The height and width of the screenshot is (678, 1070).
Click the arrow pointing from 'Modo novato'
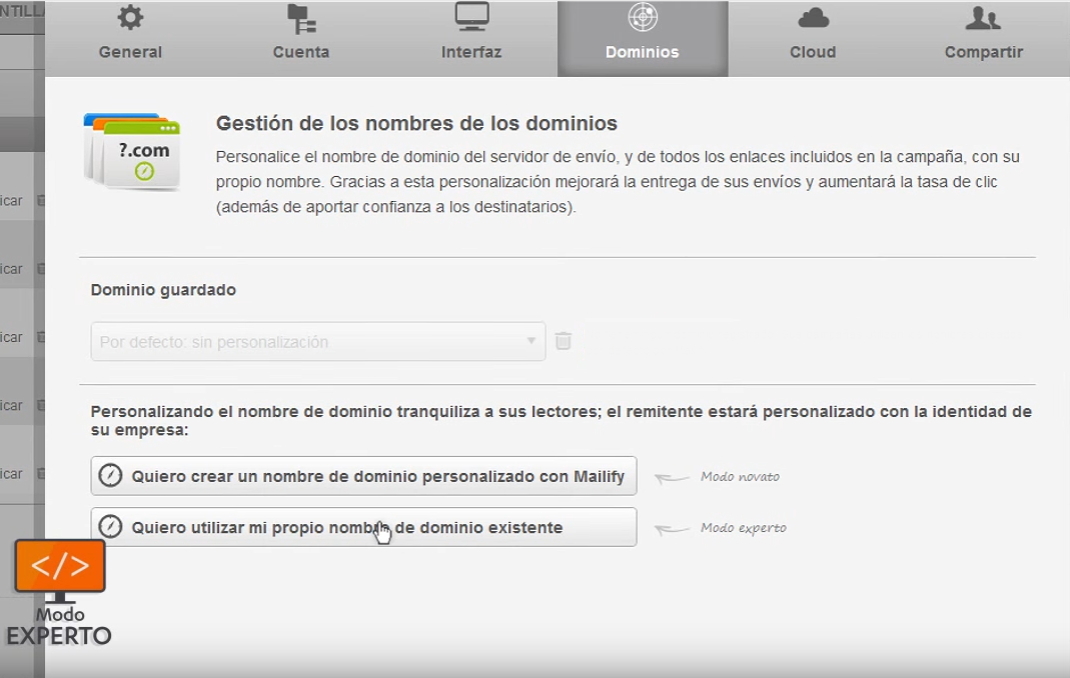click(x=672, y=478)
